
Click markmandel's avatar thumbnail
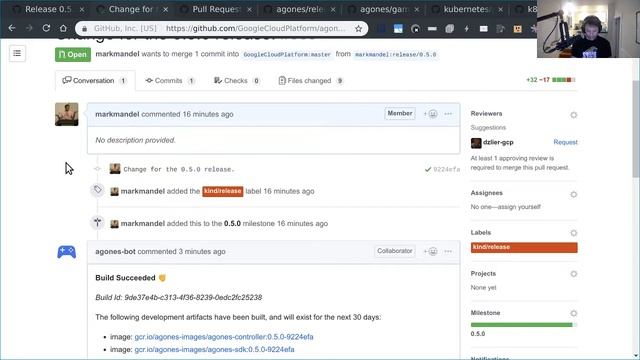point(67,114)
